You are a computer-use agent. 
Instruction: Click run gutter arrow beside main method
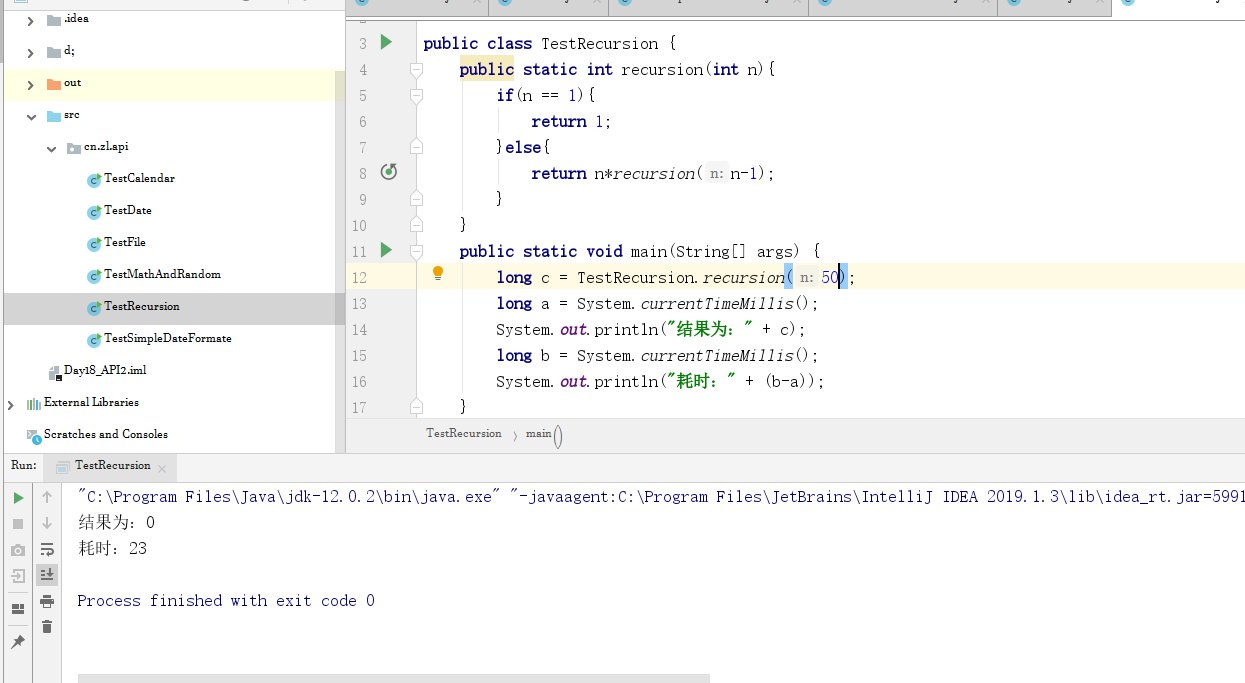click(x=386, y=250)
